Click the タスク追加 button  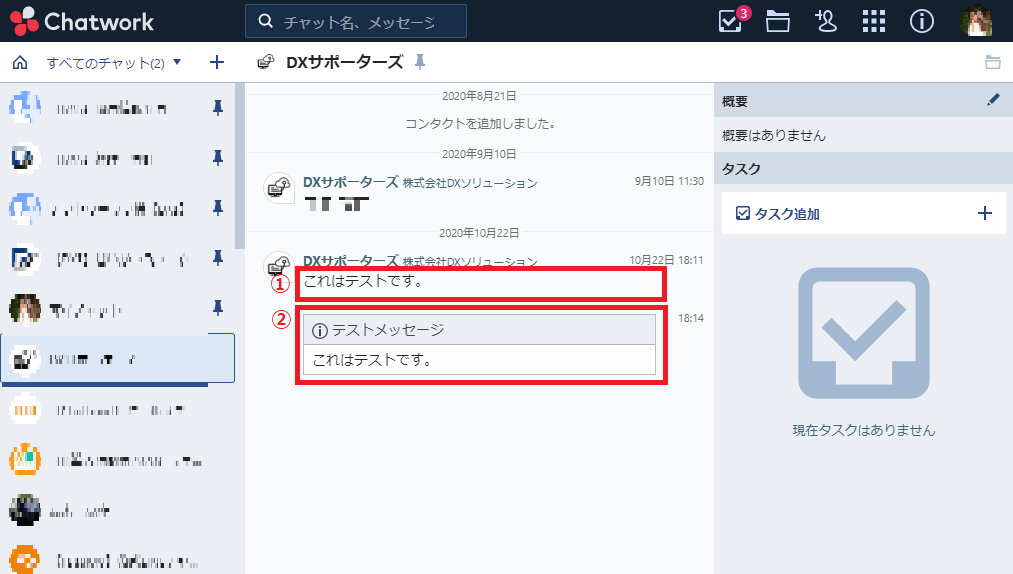tap(778, 213)
